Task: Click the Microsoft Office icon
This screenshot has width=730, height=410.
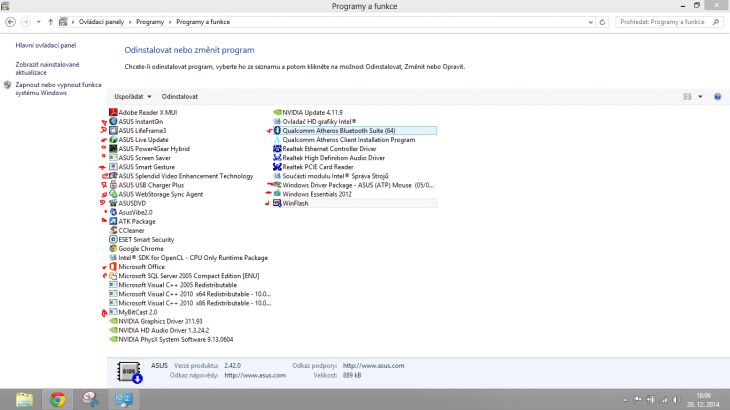Action: (x=113, y=267)
